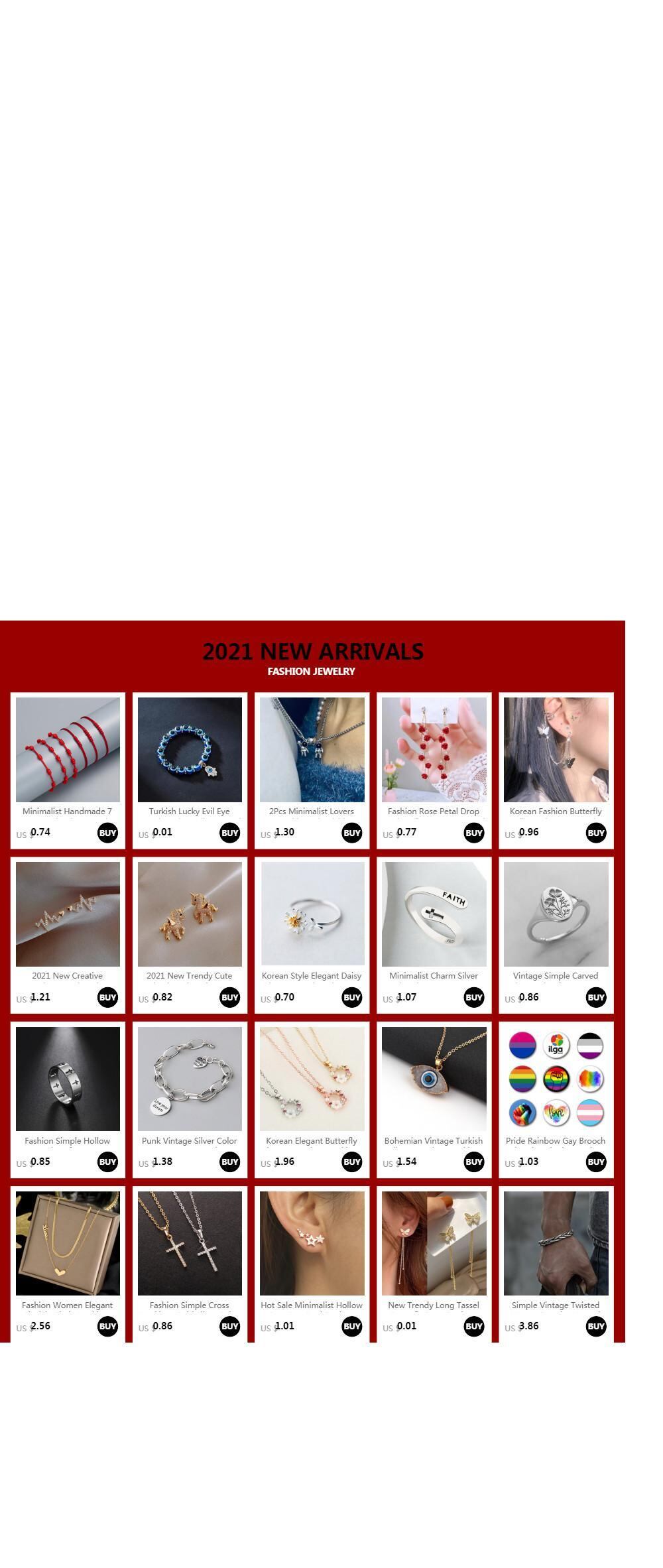Open the Fashion Simple Cross necklace link
The height and width of the screenshot is (1568, 663).
[190, 1305]
